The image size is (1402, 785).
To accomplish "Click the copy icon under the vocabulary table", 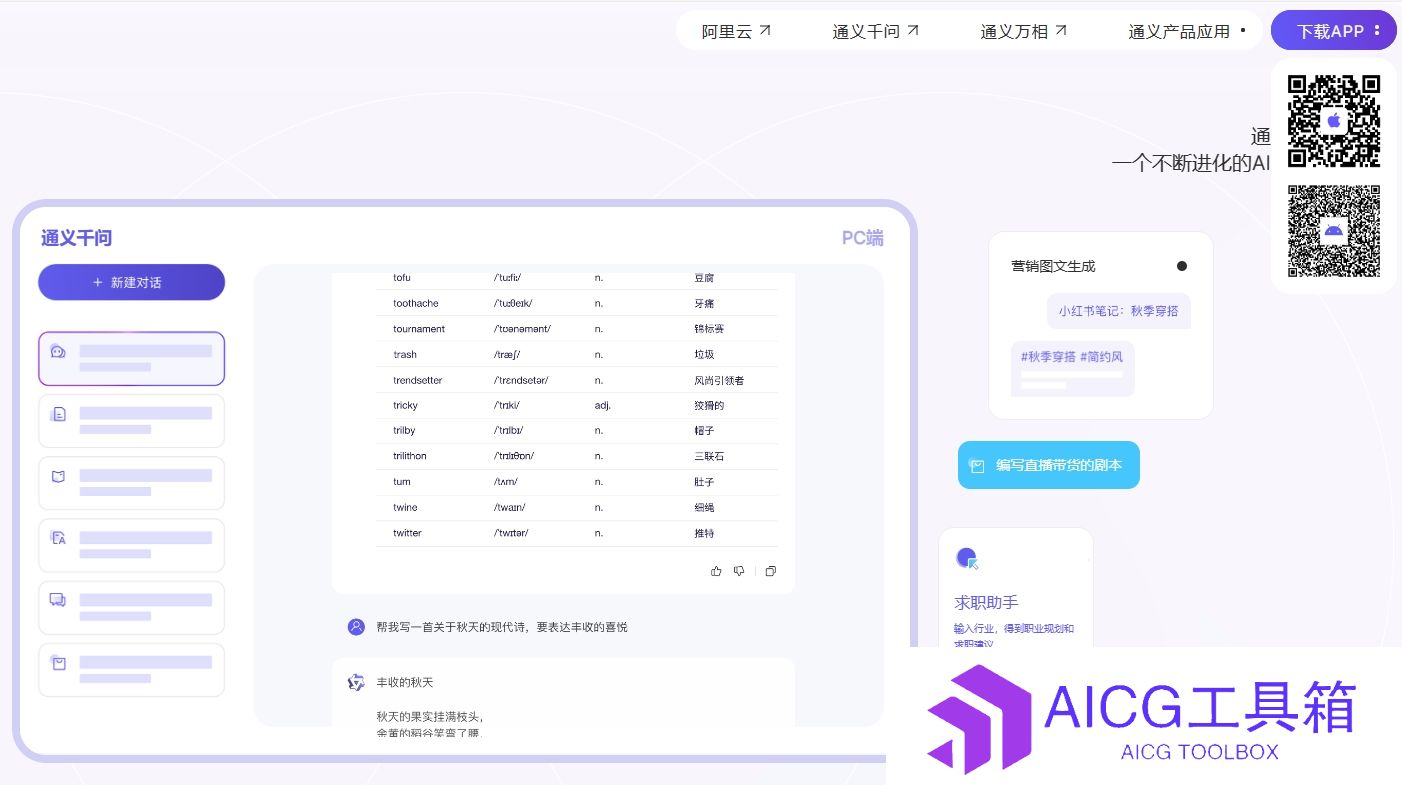I will tap(770, 571).
